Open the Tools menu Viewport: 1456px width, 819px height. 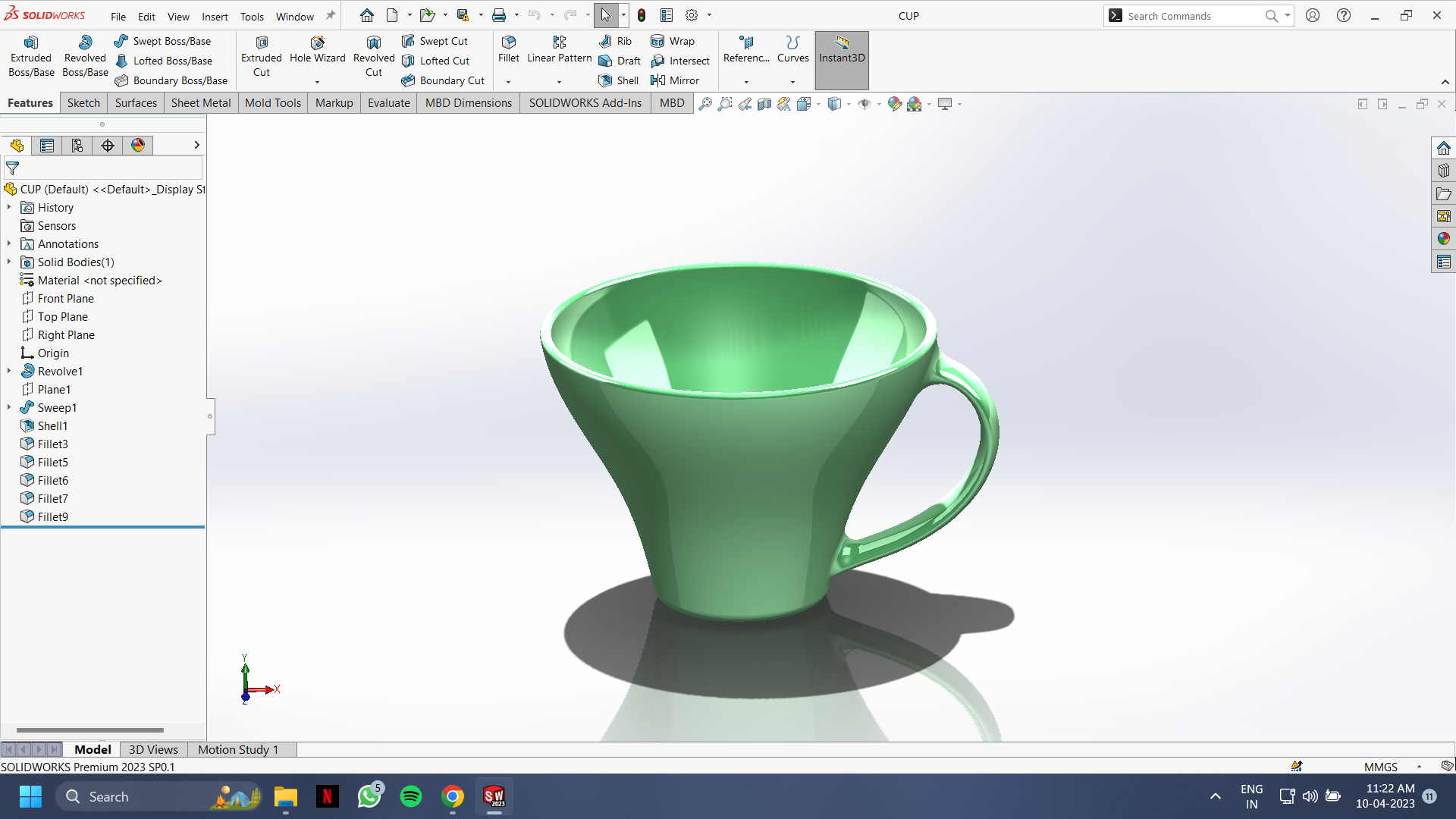(x=252, y=16)
